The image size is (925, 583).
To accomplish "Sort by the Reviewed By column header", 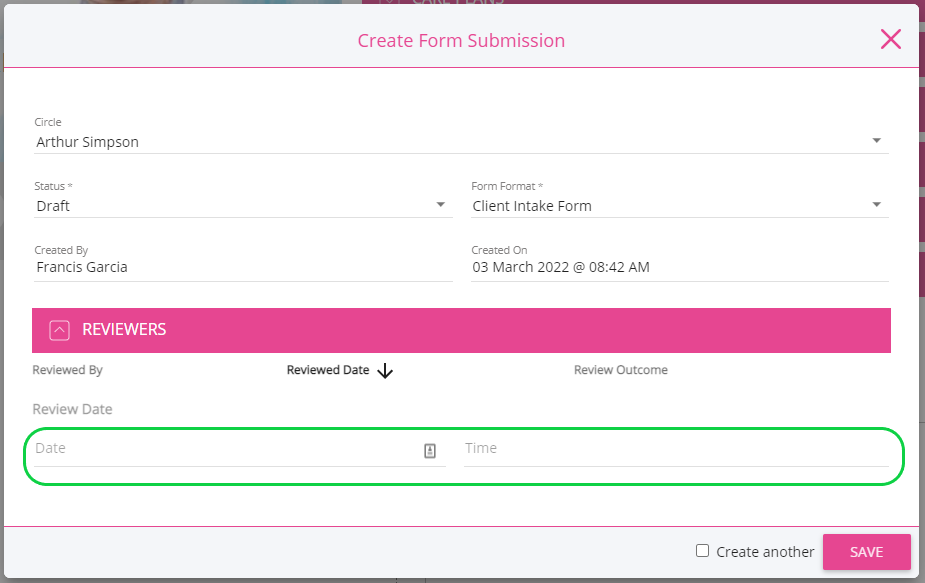I will 67,370.
